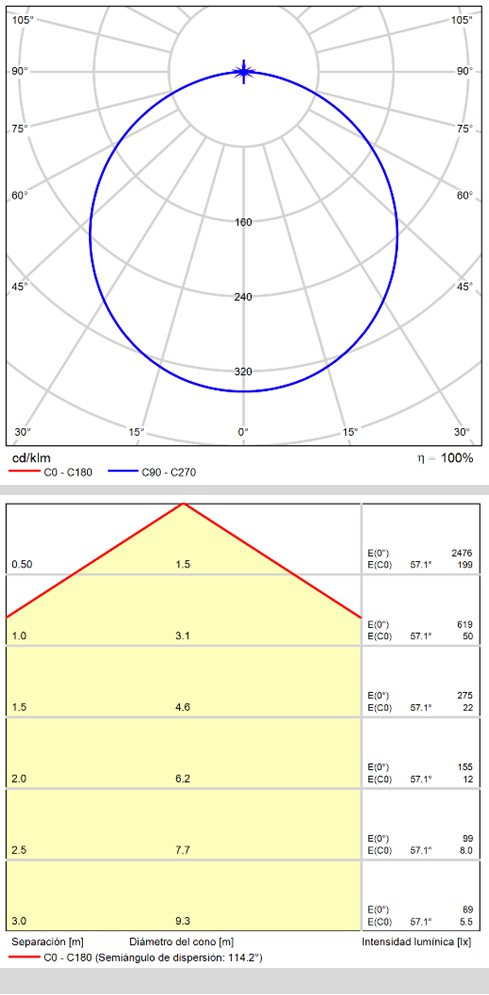Click the 3.0 separation row label

19,921
